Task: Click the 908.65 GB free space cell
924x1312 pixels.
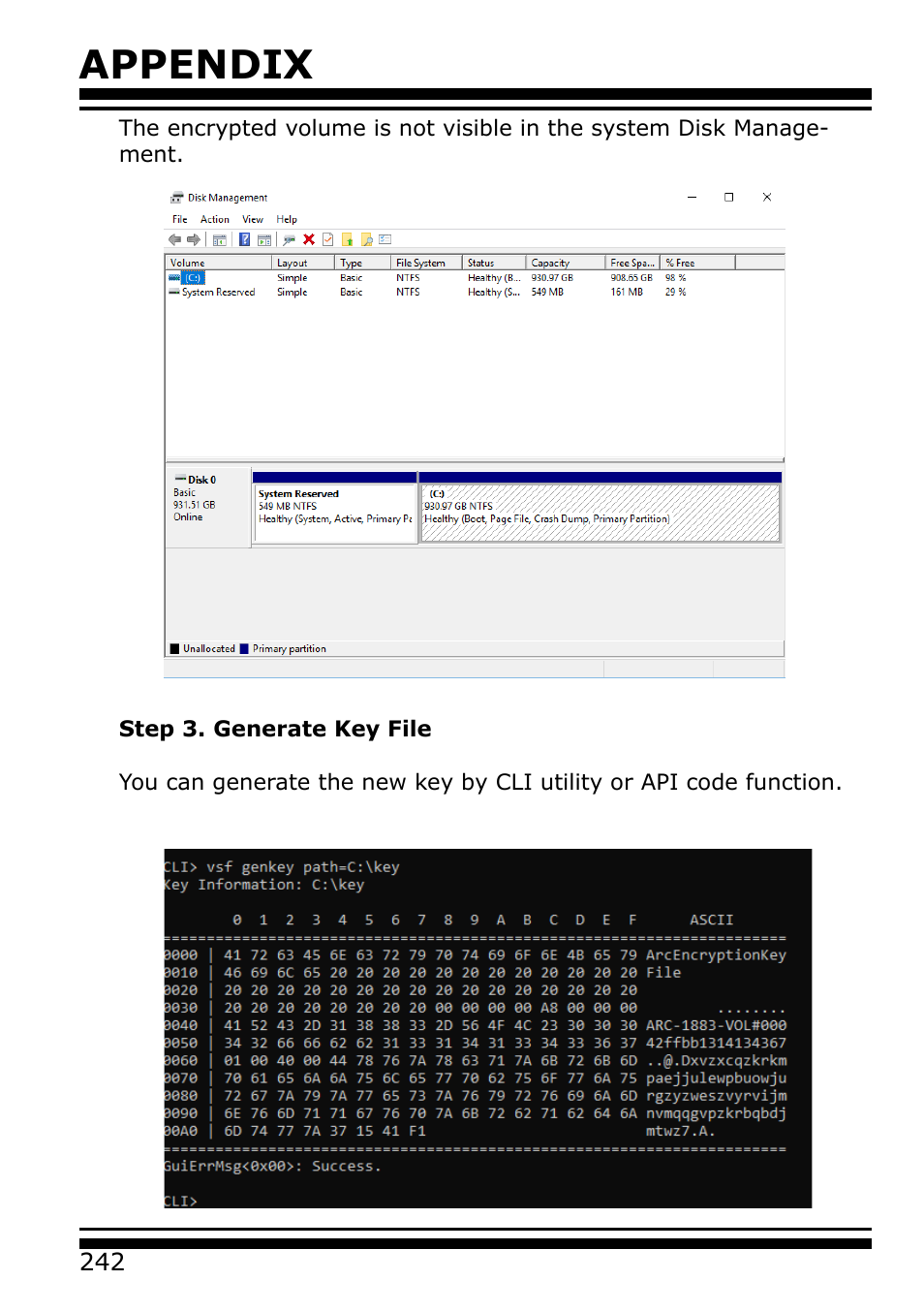Action: click(x=631, y=278)
